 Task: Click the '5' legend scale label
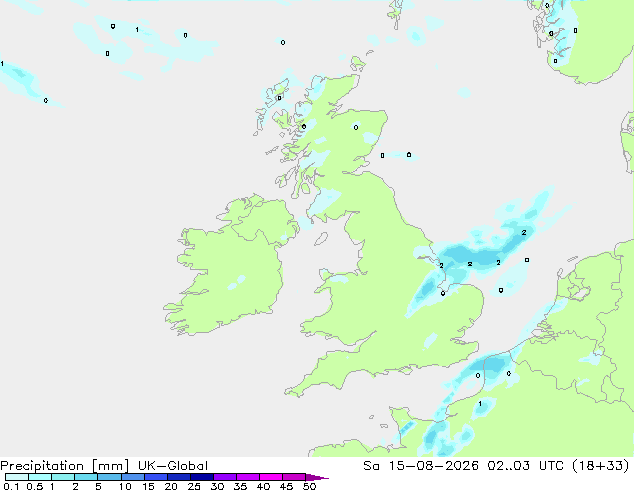98,486
